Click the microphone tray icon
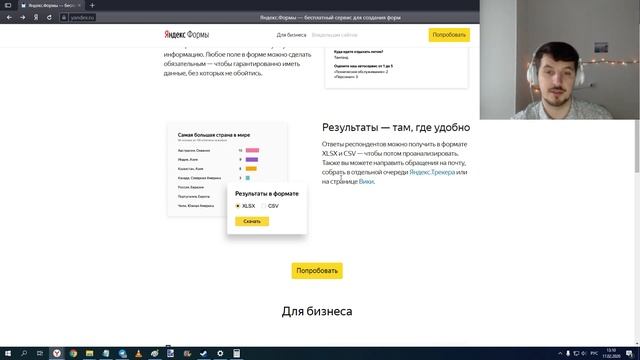The image size is (640, 360). pyautogui.click(x=568, y=353)
